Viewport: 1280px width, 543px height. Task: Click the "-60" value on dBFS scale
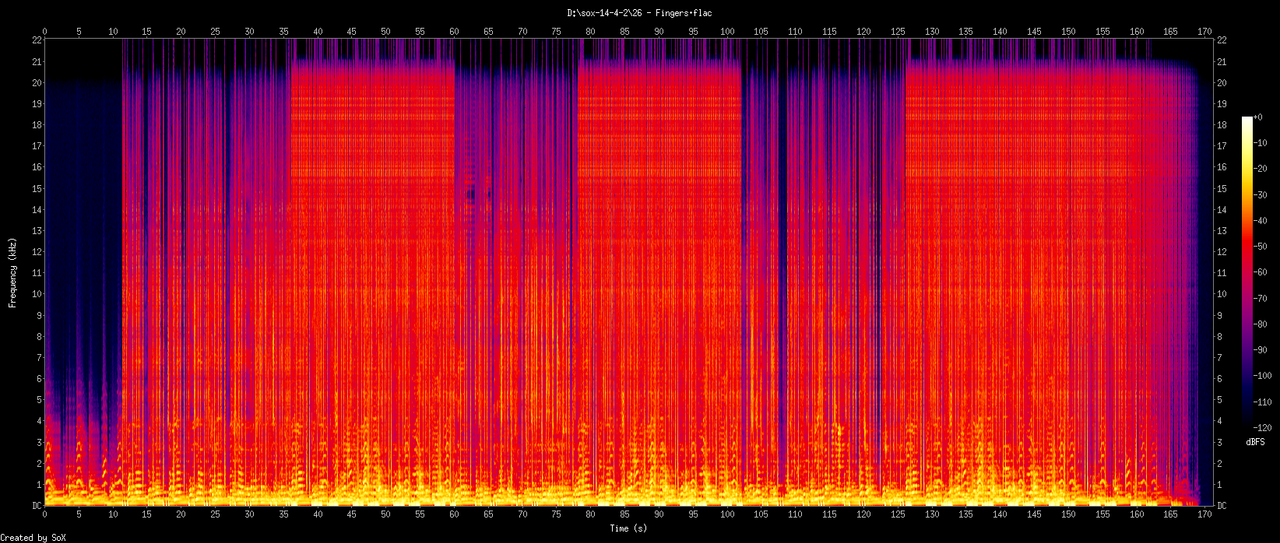1262,272
